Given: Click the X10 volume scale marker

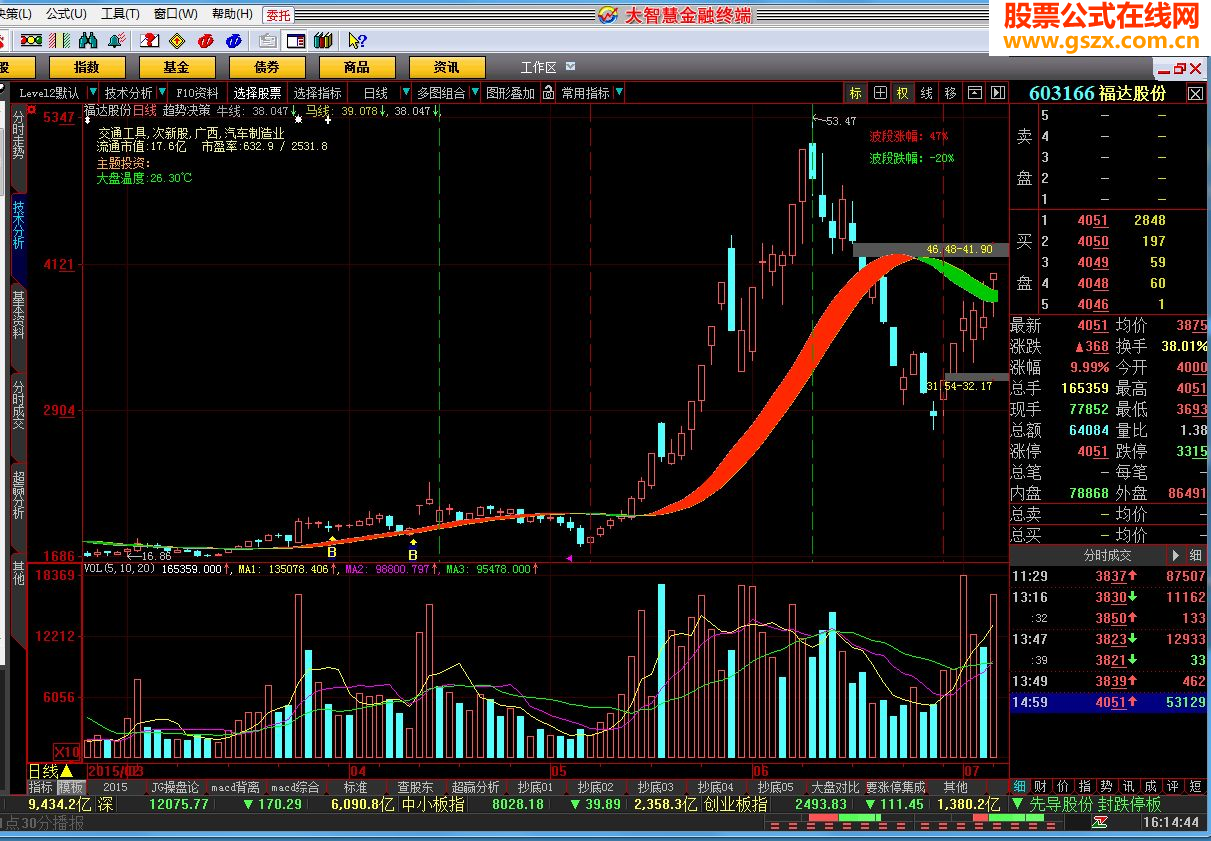Looking at the screenshot, I should [66, 752].
